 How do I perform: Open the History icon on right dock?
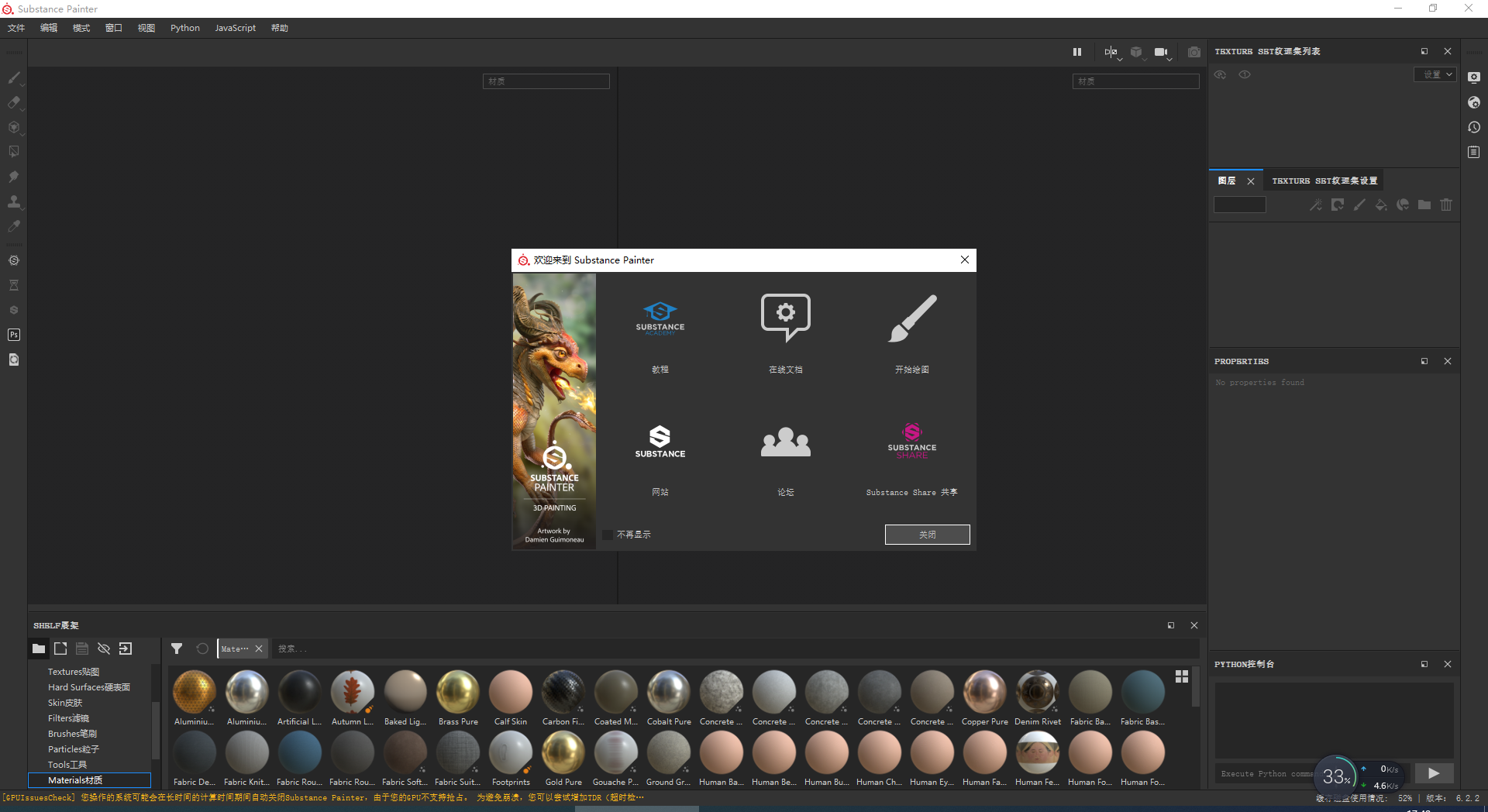point(1474,127)
